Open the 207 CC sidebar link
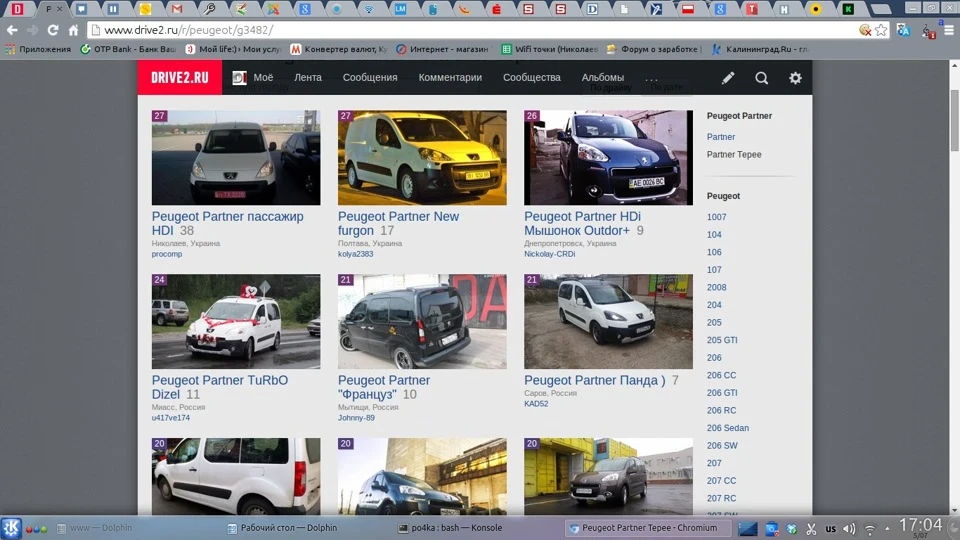Screen dimensions: 960x540 [721, 481]
